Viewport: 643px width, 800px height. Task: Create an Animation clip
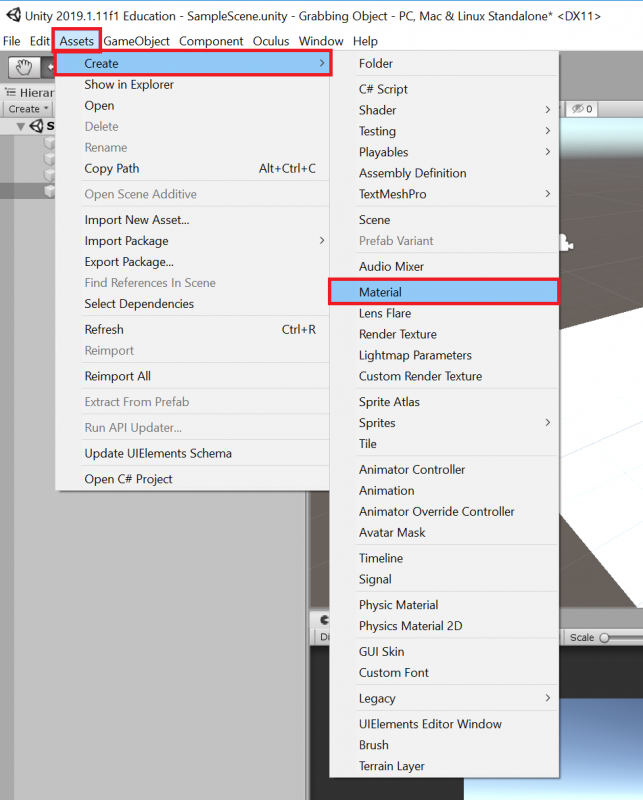(444, 490)
